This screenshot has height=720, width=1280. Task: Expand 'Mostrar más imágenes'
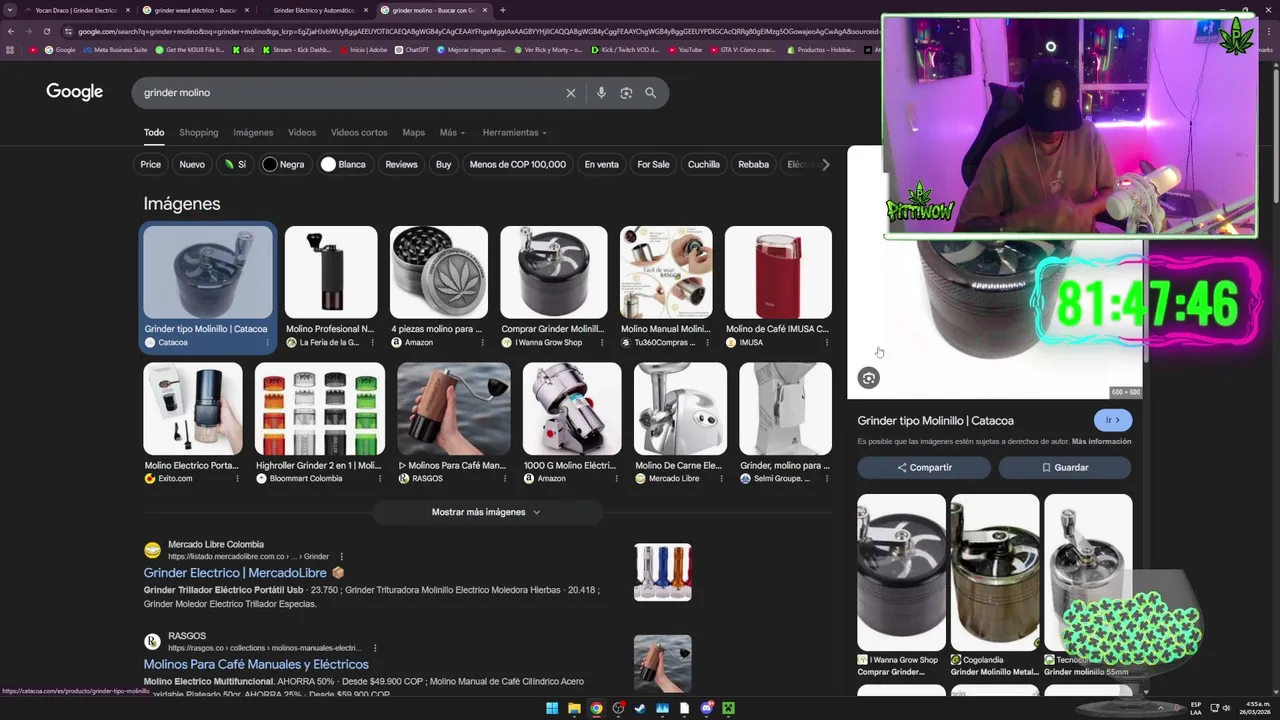[486, 512]
